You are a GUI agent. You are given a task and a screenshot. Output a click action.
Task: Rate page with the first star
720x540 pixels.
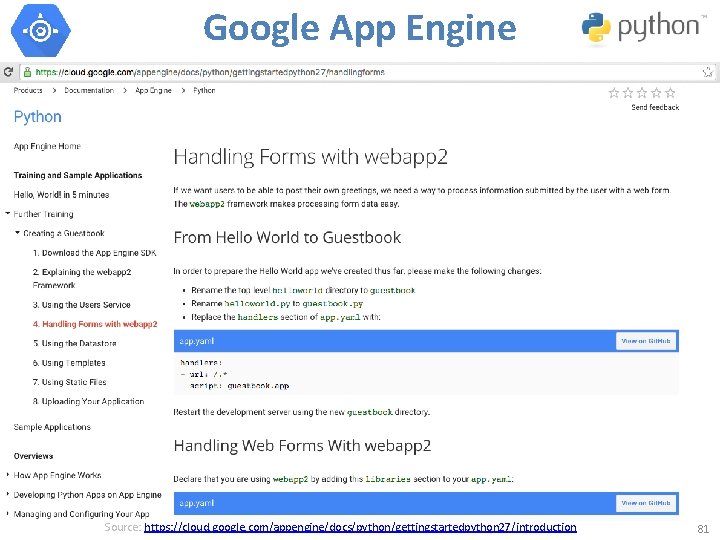614,92
